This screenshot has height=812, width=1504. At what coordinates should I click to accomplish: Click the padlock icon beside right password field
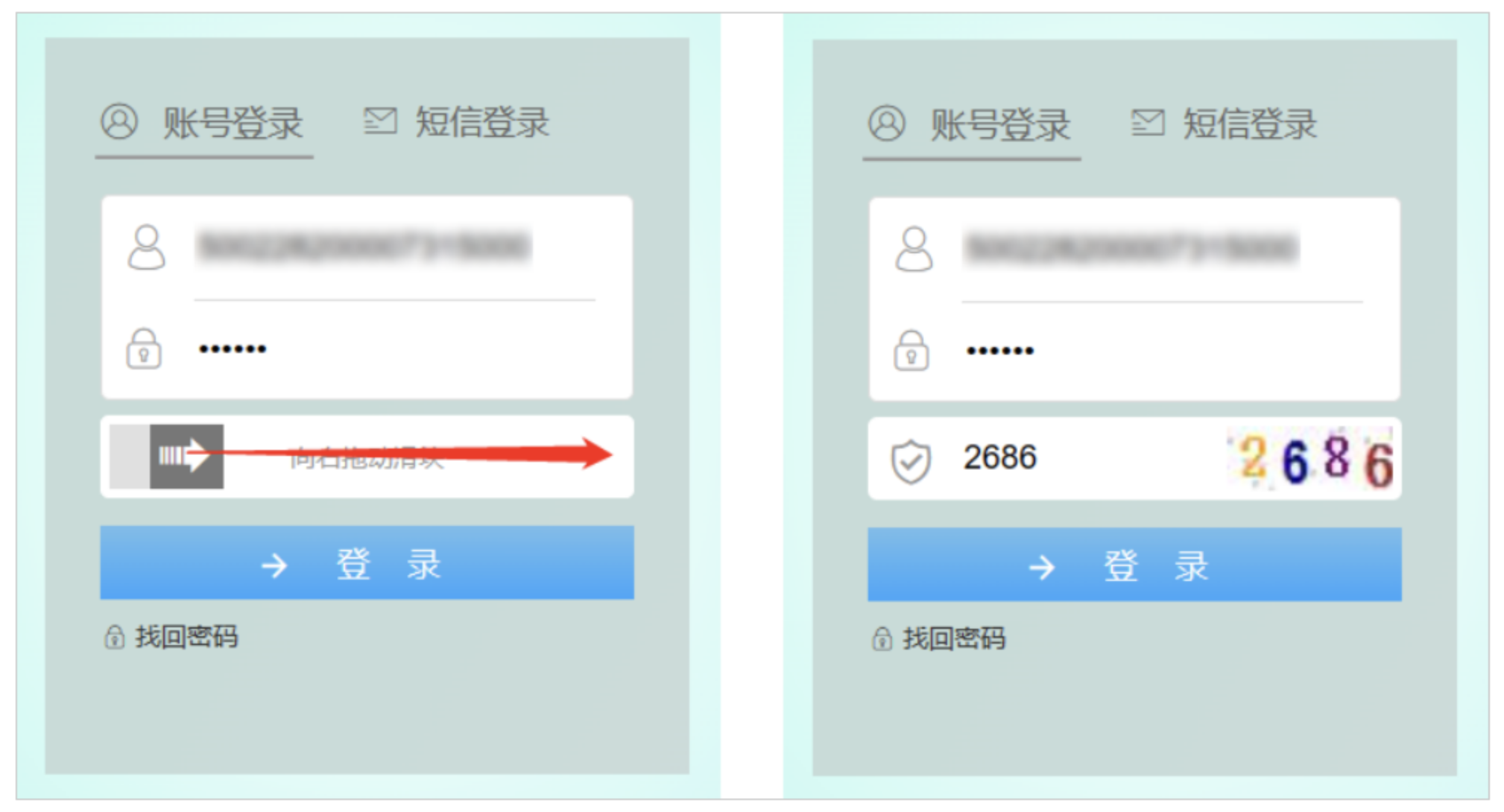911,350
